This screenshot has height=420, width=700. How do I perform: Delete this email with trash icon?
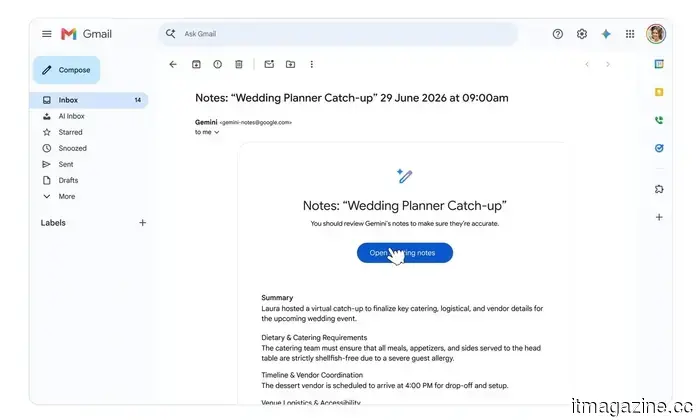click(239, 64)
